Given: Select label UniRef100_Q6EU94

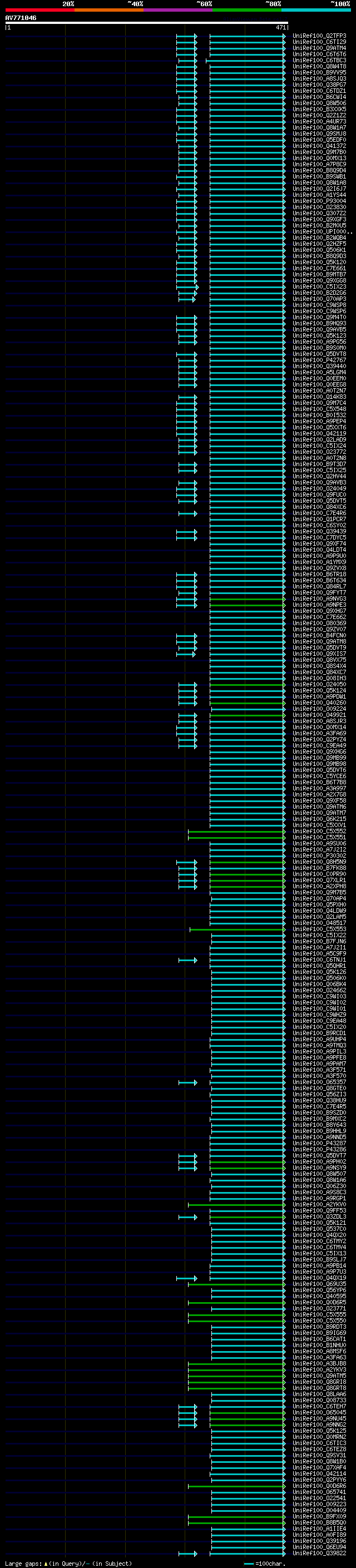Looking at the screenshot, I should (319, 1547).
